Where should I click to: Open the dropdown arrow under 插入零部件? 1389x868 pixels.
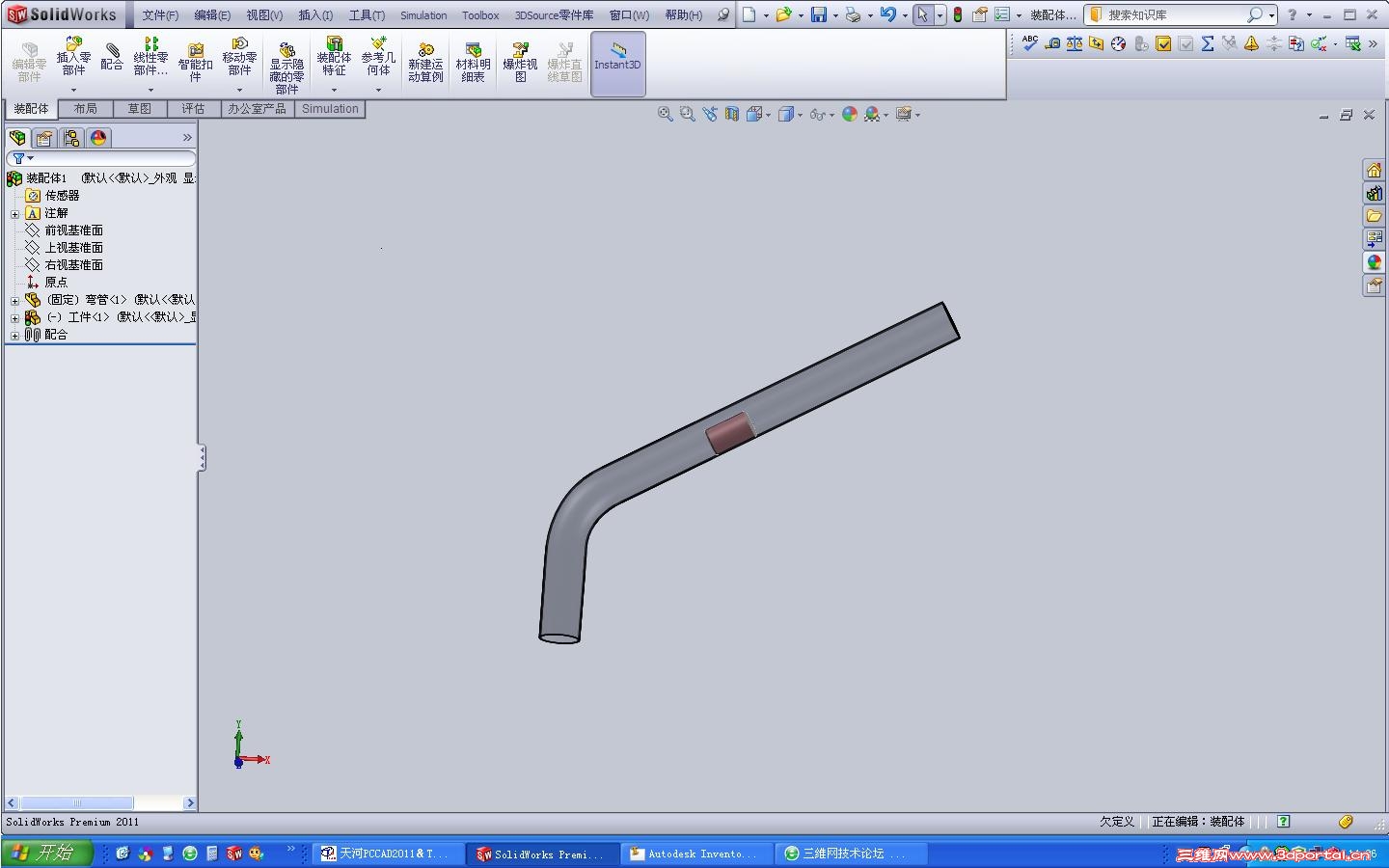(x=73, y=90)
